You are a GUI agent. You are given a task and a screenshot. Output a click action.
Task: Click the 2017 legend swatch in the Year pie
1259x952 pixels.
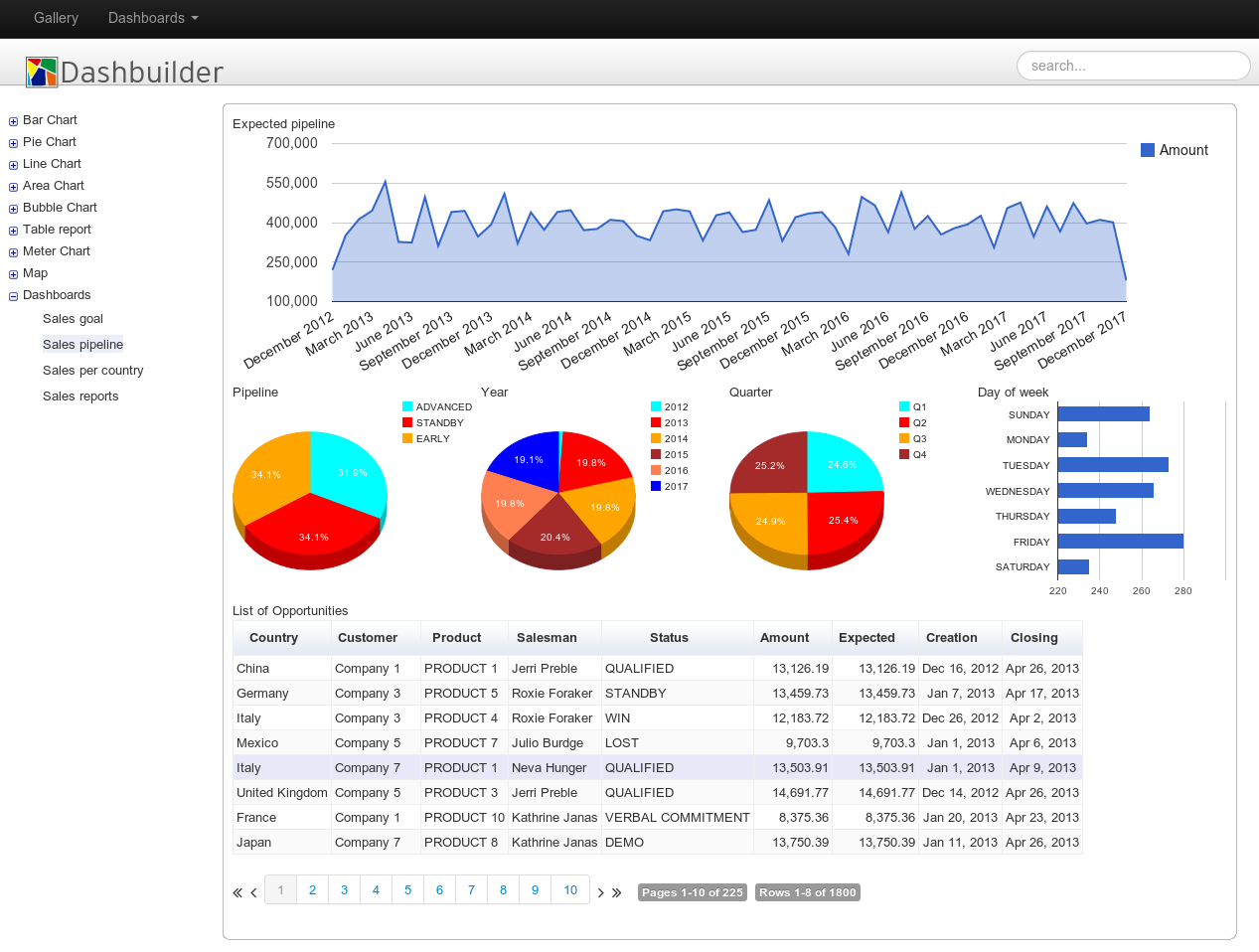pos(656,486)
